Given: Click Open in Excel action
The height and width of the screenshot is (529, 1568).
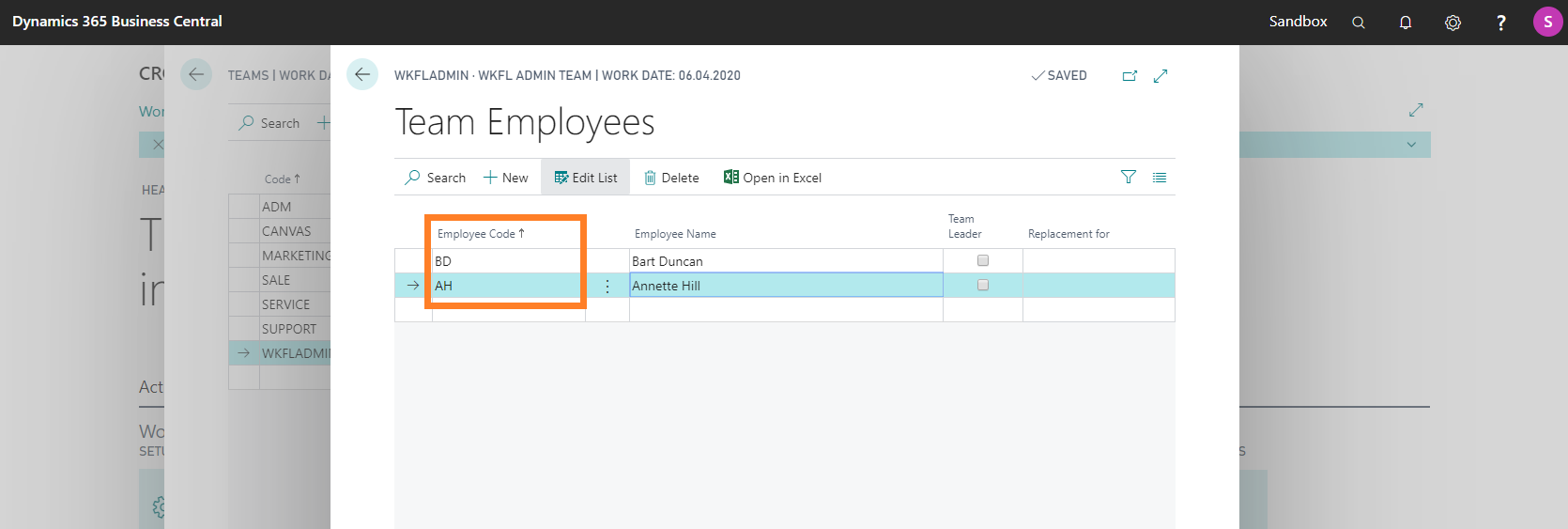Looking at the screenshot, I should [x=773, y=178].
